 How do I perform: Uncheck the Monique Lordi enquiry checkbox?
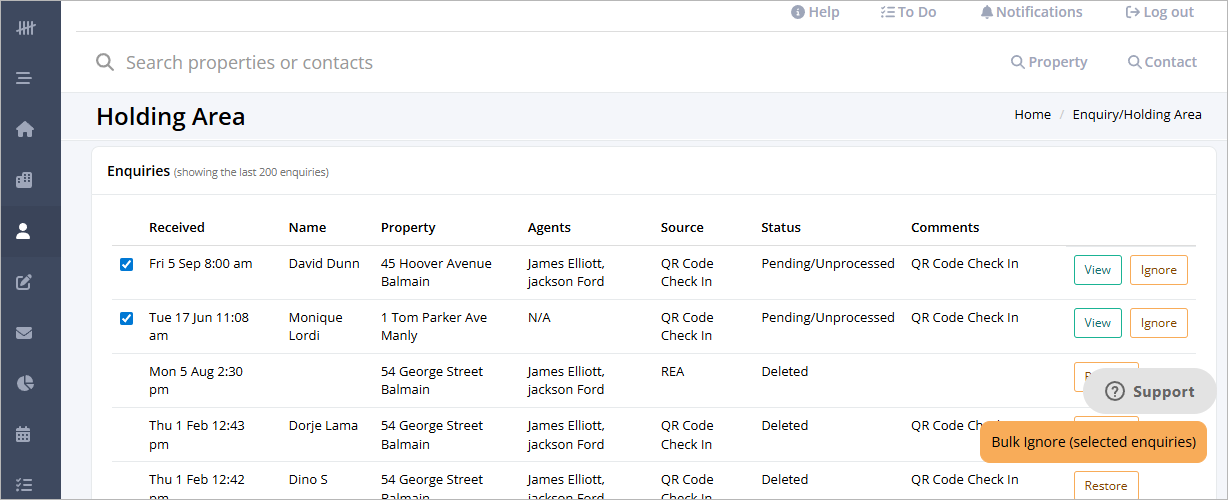(x=126, y=318)
